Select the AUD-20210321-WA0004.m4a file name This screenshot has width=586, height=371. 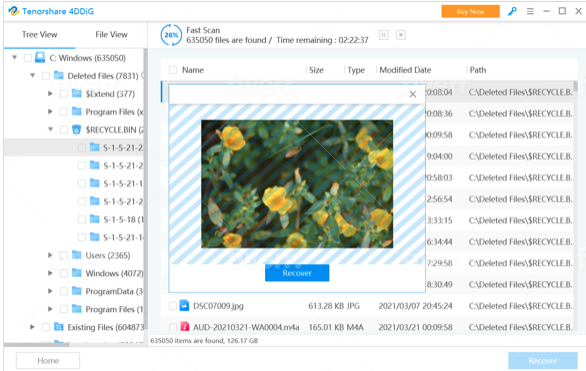[x=246, y=327]
